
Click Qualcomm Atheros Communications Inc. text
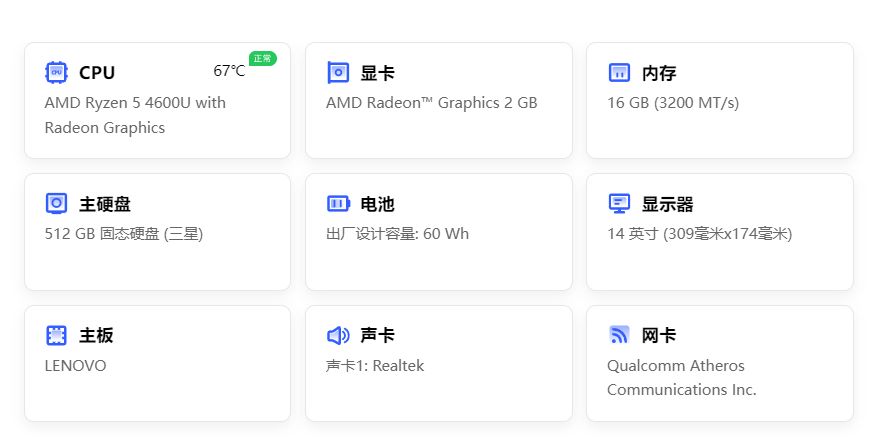coord(682,378)
